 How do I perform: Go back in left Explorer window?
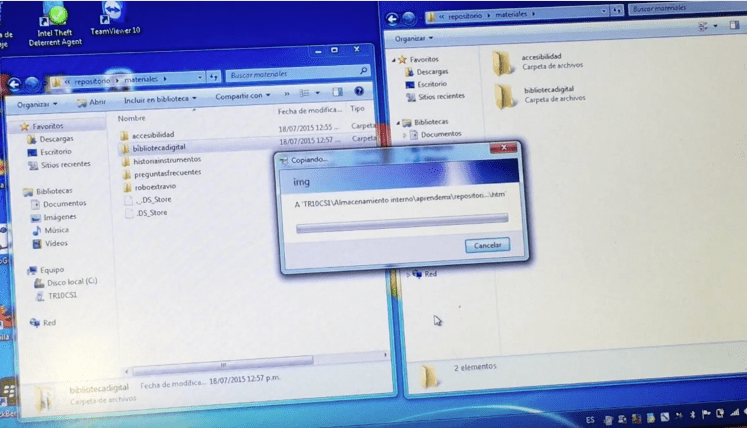click(x=14, y=85)
